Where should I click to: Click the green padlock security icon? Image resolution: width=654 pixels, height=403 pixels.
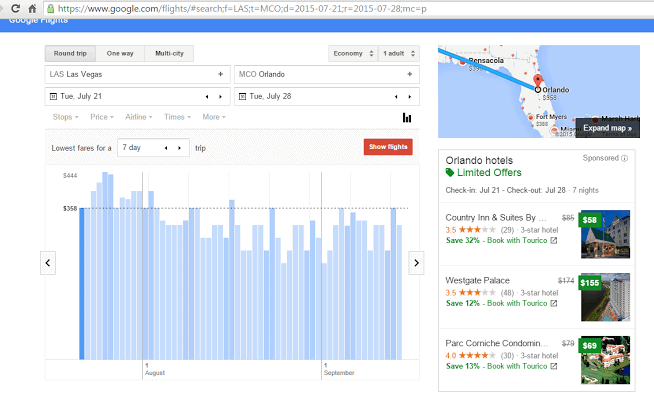point(50,8)
